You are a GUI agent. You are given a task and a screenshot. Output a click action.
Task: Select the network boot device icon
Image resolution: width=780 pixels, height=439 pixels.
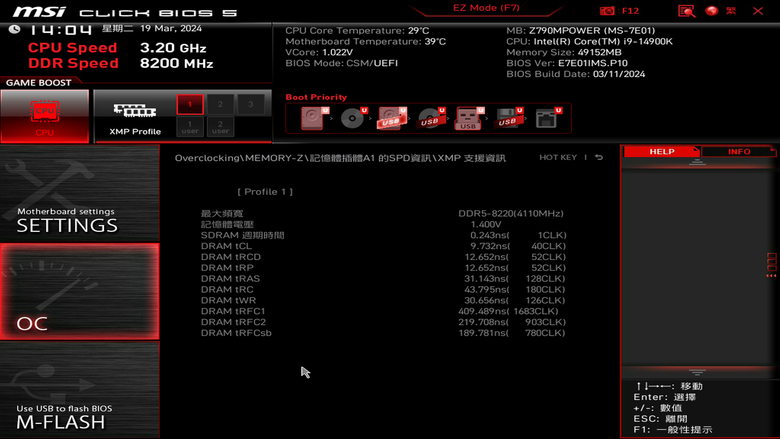(547, 118)
